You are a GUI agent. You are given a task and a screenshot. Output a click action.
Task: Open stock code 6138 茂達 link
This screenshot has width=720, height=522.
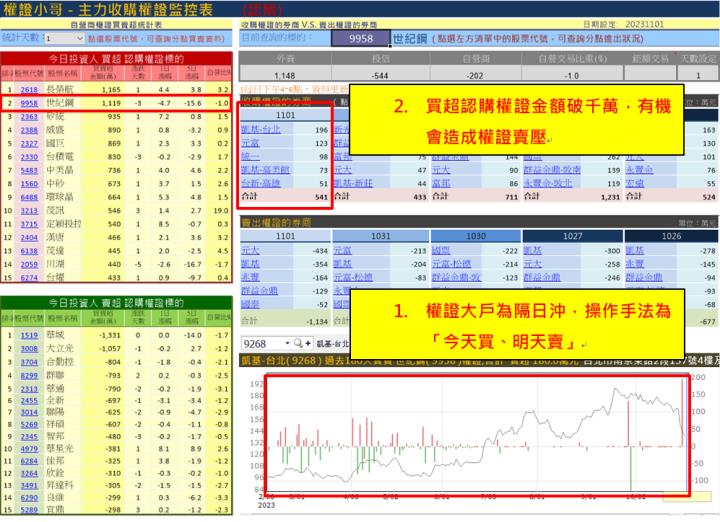coord(29,251)
